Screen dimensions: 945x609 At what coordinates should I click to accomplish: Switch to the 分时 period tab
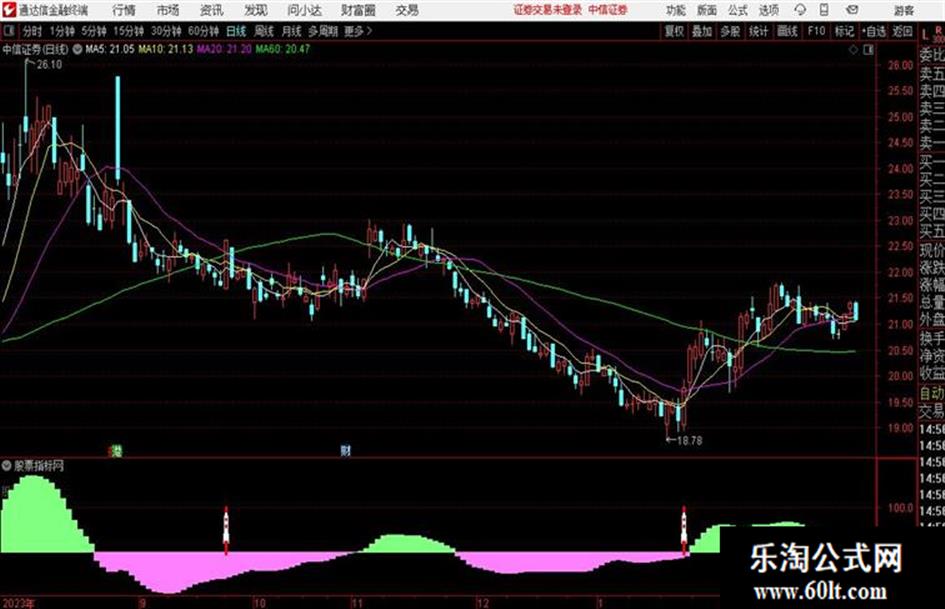(32, 31)
